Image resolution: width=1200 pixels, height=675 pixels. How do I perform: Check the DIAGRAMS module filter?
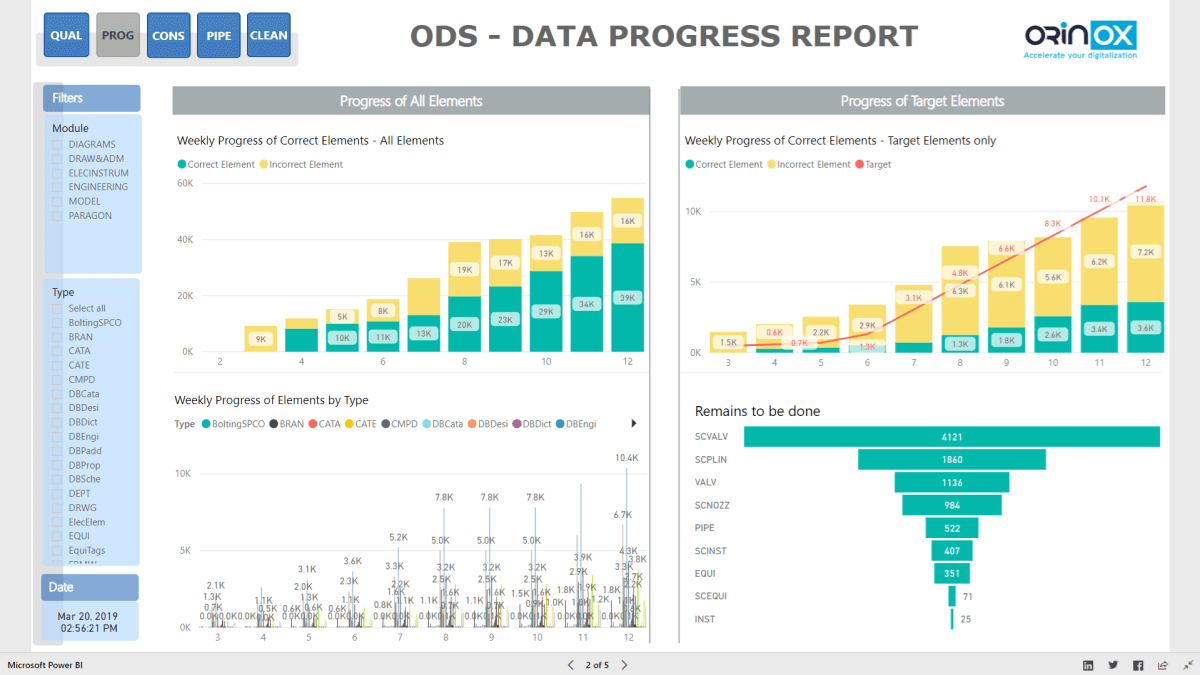[58, 145]
